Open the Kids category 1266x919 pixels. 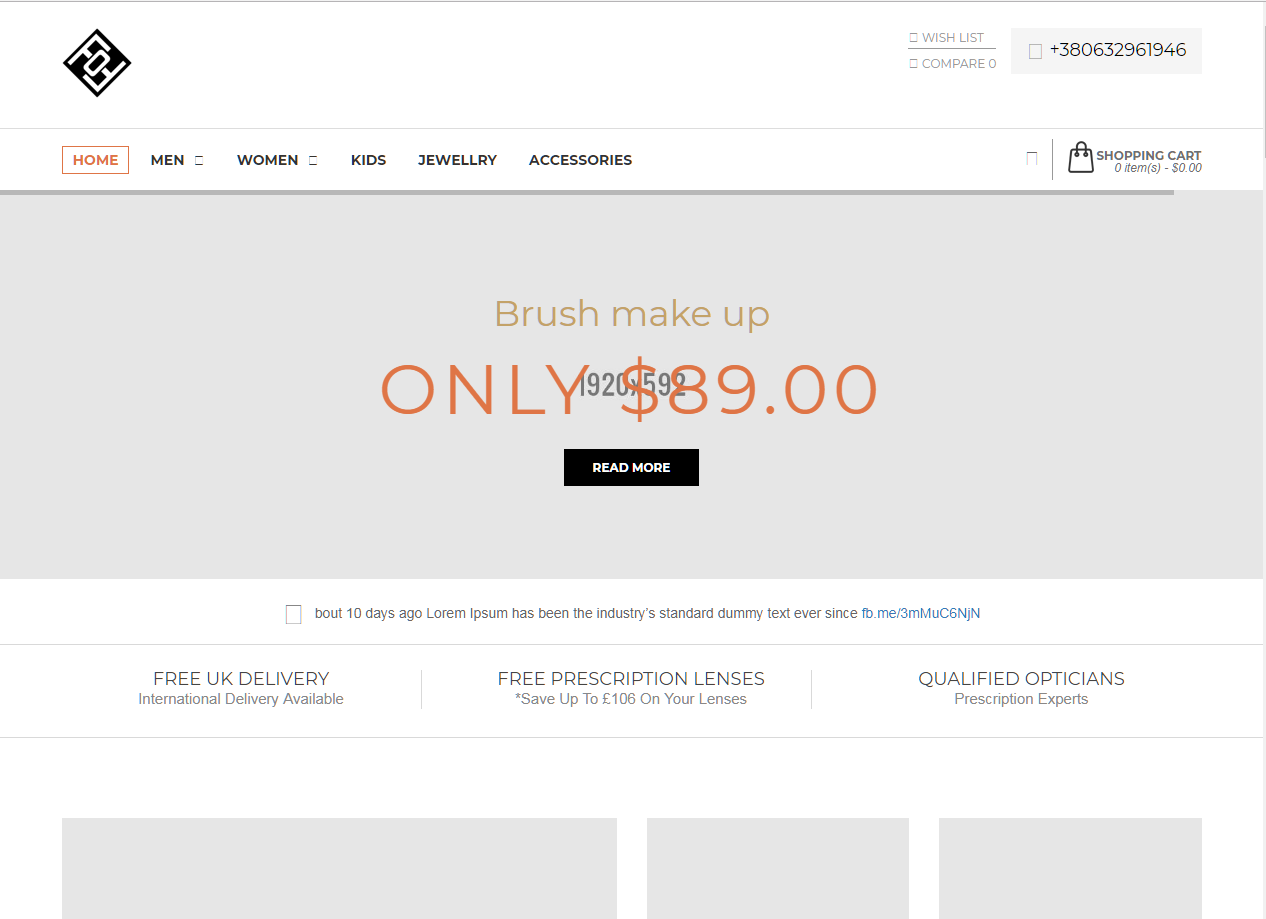tap(368, 160)
